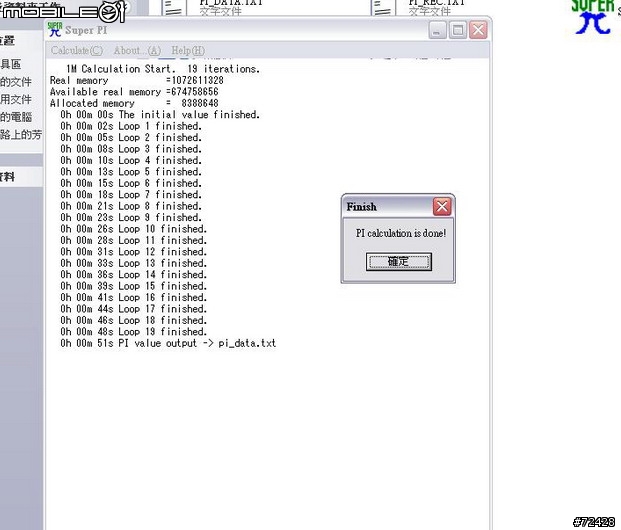Maximize the Super PI window
Viewport: 621px width, 530px height.
click(458, 30)
